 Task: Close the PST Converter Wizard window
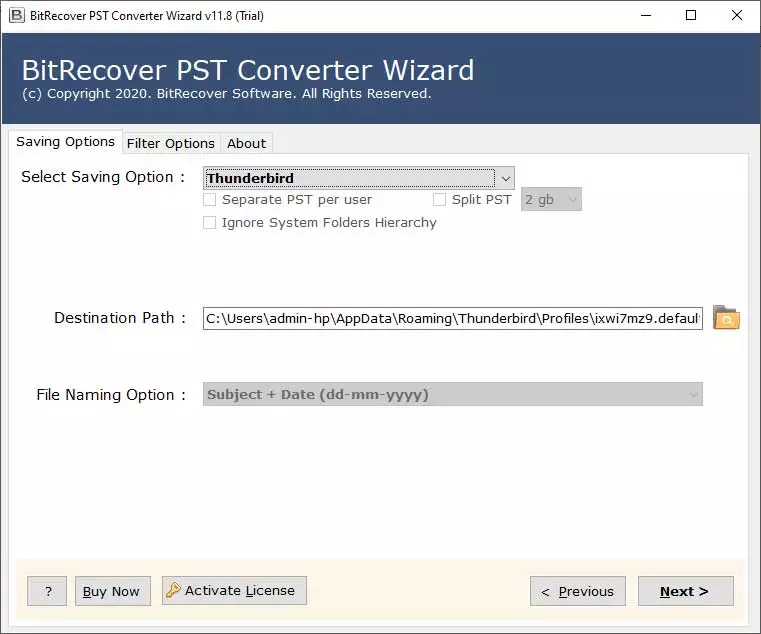point(737,16)
